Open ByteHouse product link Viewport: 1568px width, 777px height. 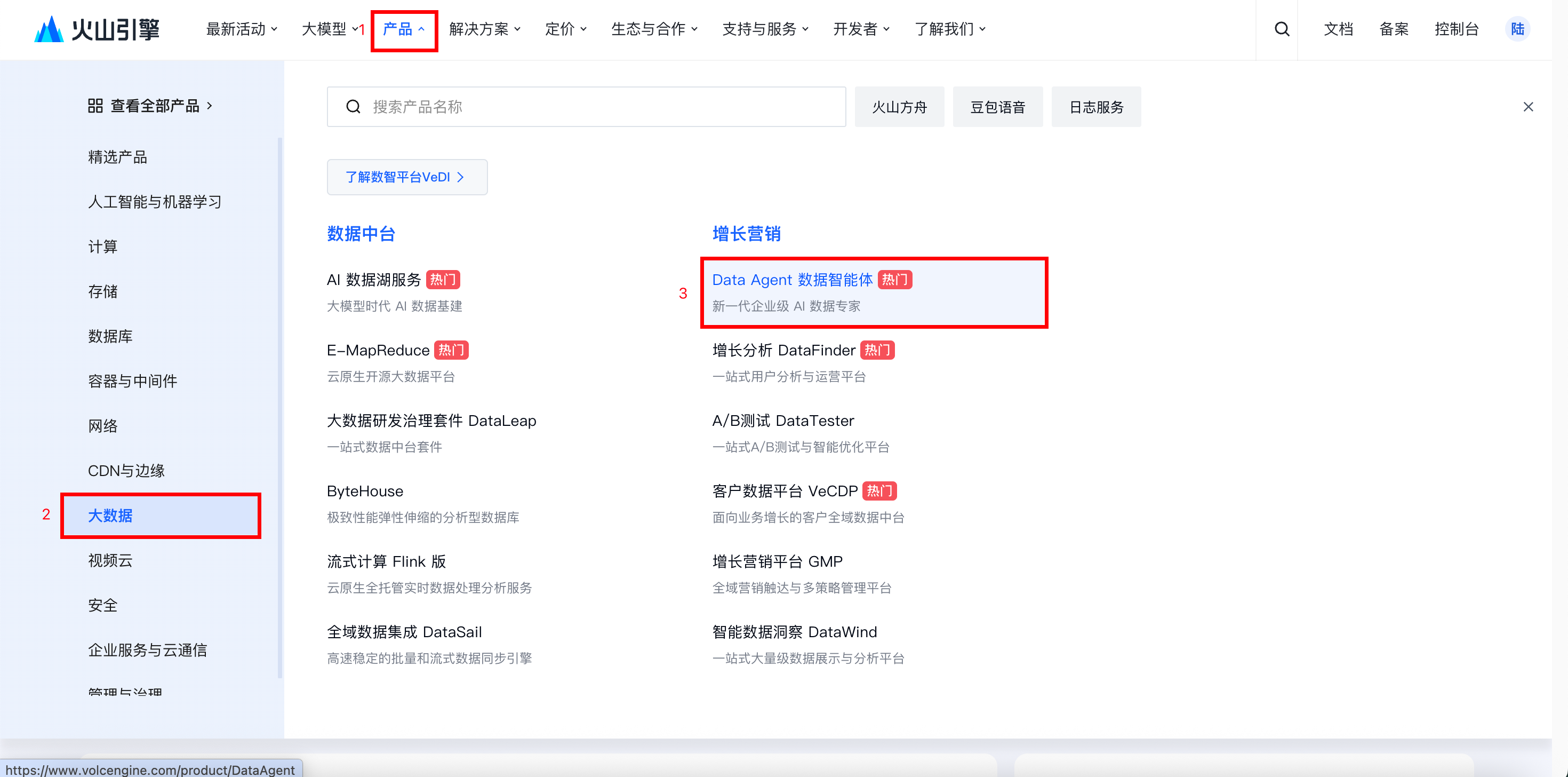(365, 491)
